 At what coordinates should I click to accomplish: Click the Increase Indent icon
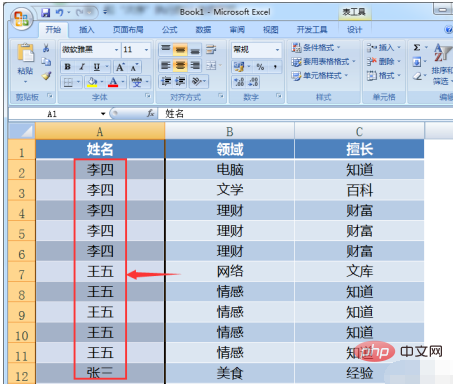click(180, 81)
